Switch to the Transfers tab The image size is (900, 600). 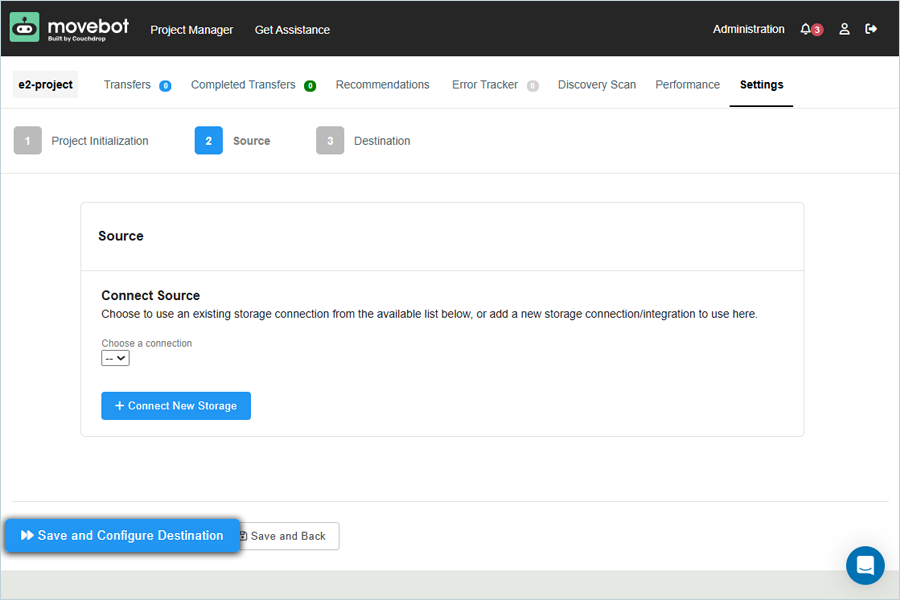[127, 85]
